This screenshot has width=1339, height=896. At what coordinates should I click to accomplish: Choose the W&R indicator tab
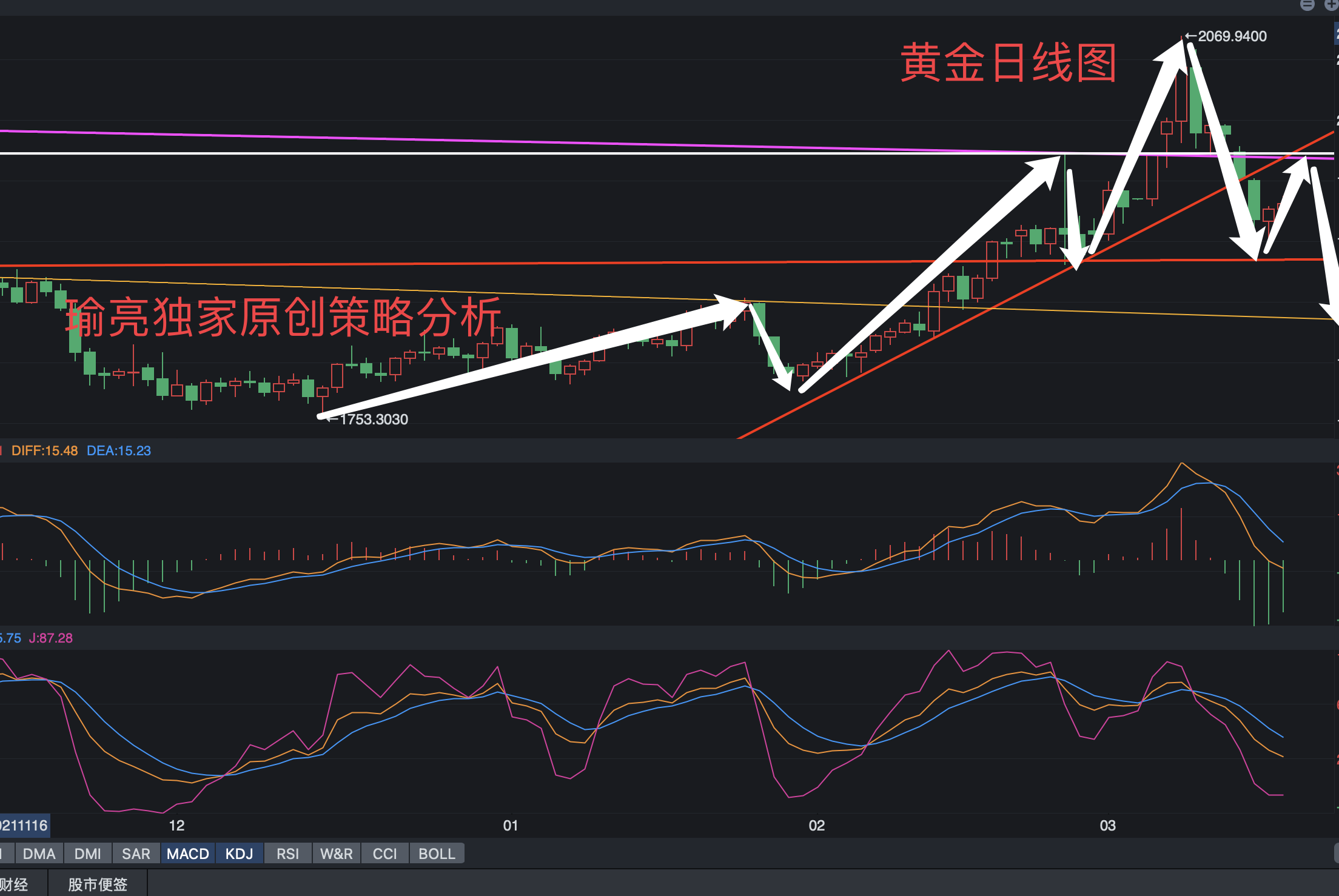click(337, 854)
